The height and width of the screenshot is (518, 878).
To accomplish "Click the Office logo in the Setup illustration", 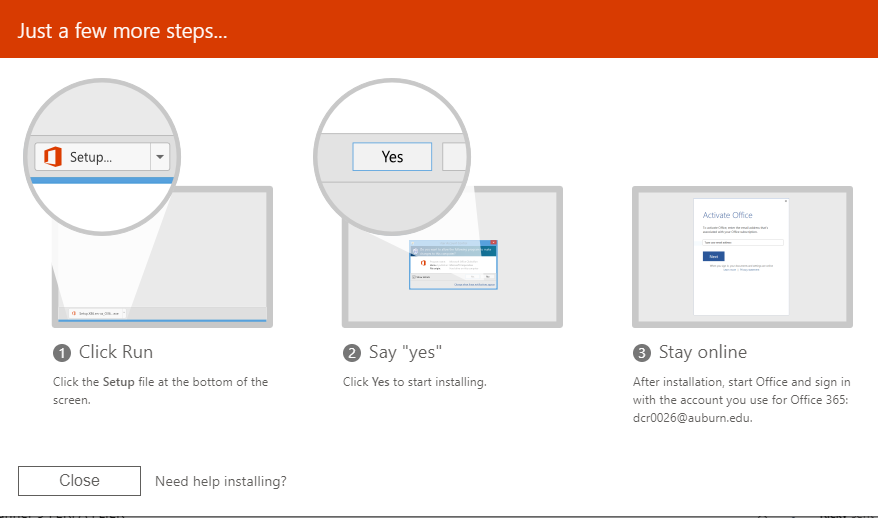I will 53,157.
